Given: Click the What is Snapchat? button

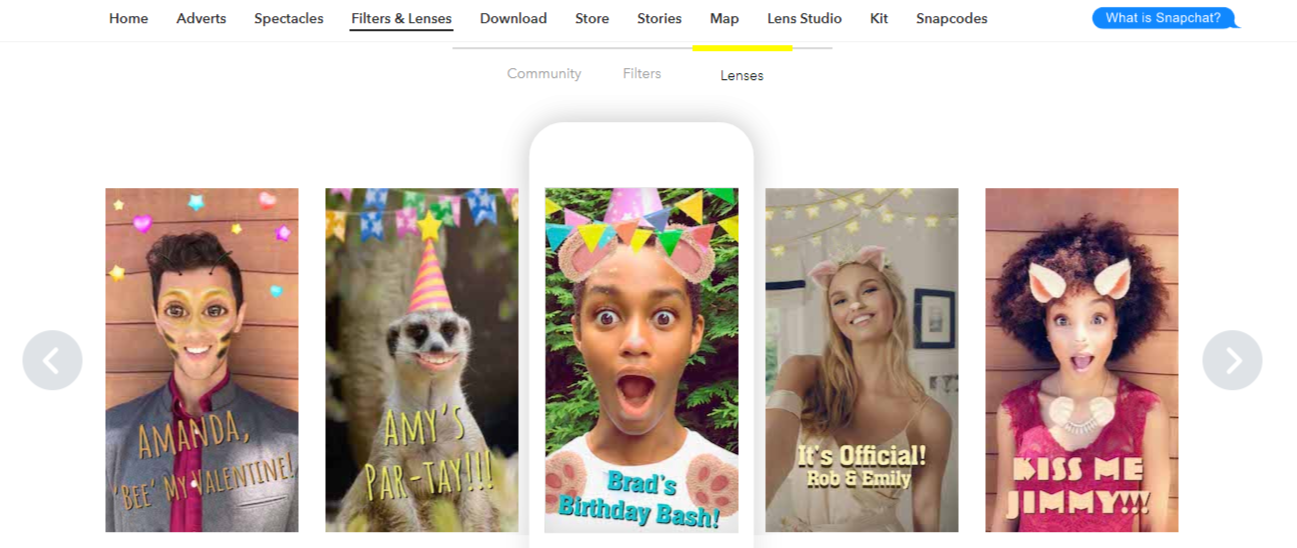Looking at the screenshot, I should click(x=1163, y=18).
